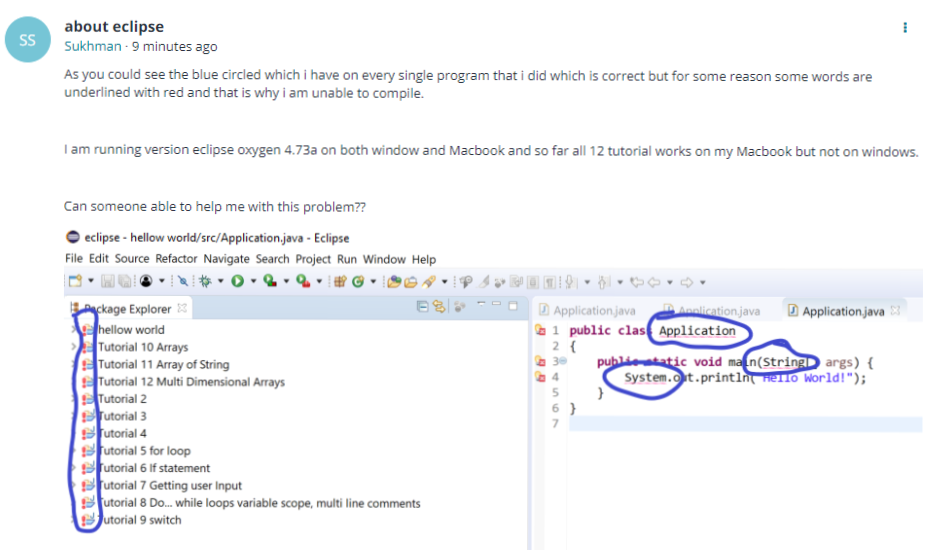Click the green Run button icon
The width and height of the screenshot is (939, 550).
point(238,280)
